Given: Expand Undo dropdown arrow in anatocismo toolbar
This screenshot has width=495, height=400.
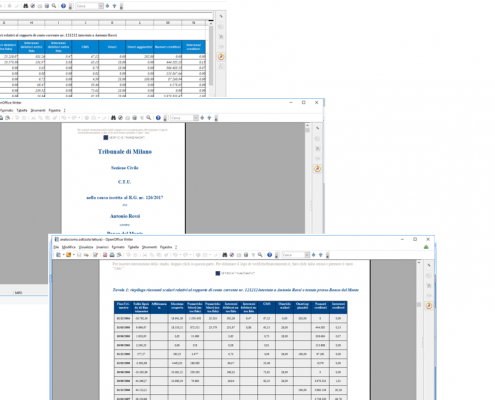Looking at the screenshot, I should [x=180, y=255].
